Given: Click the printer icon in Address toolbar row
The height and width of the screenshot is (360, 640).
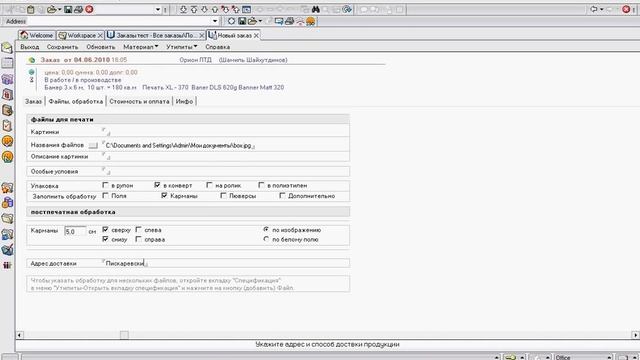Looking at the screenshot, I should click(289, 21).
